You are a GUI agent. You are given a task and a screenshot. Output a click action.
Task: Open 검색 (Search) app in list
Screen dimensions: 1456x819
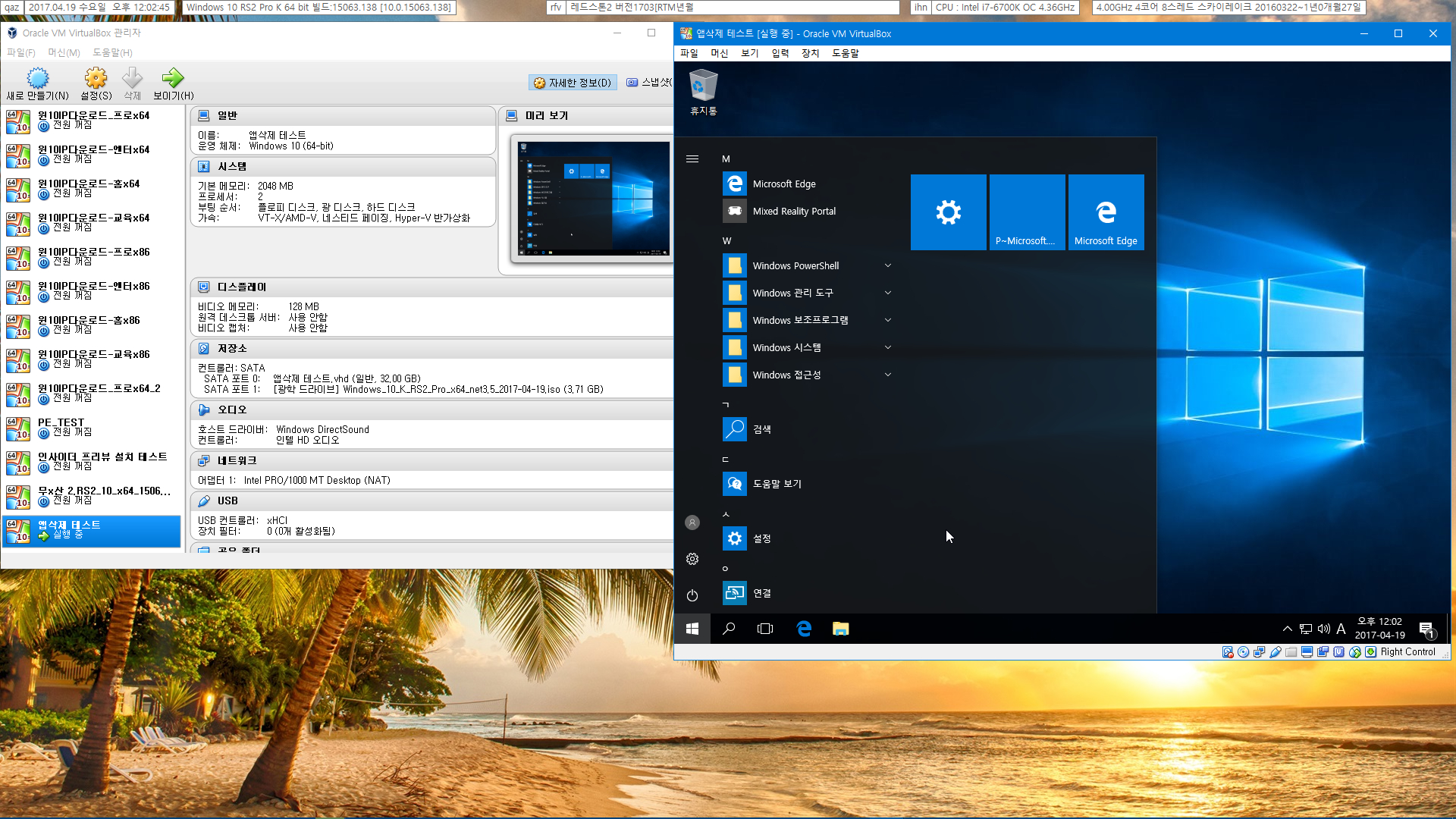(808, 429)
